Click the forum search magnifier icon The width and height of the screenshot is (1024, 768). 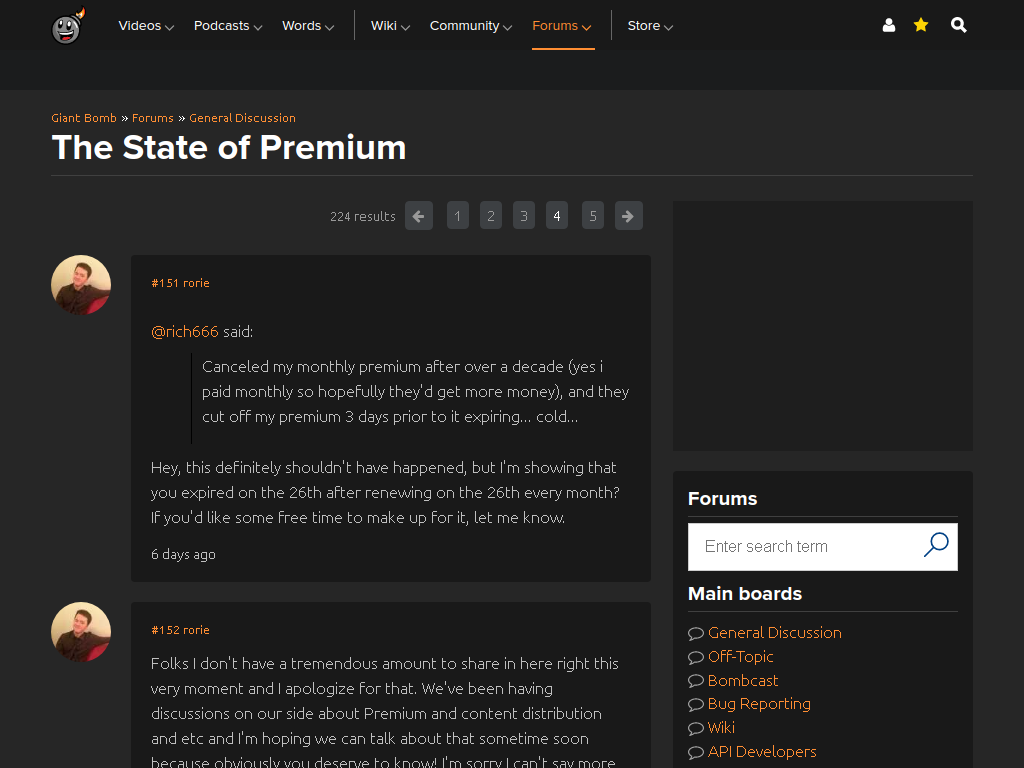click(x=936, y=545)
